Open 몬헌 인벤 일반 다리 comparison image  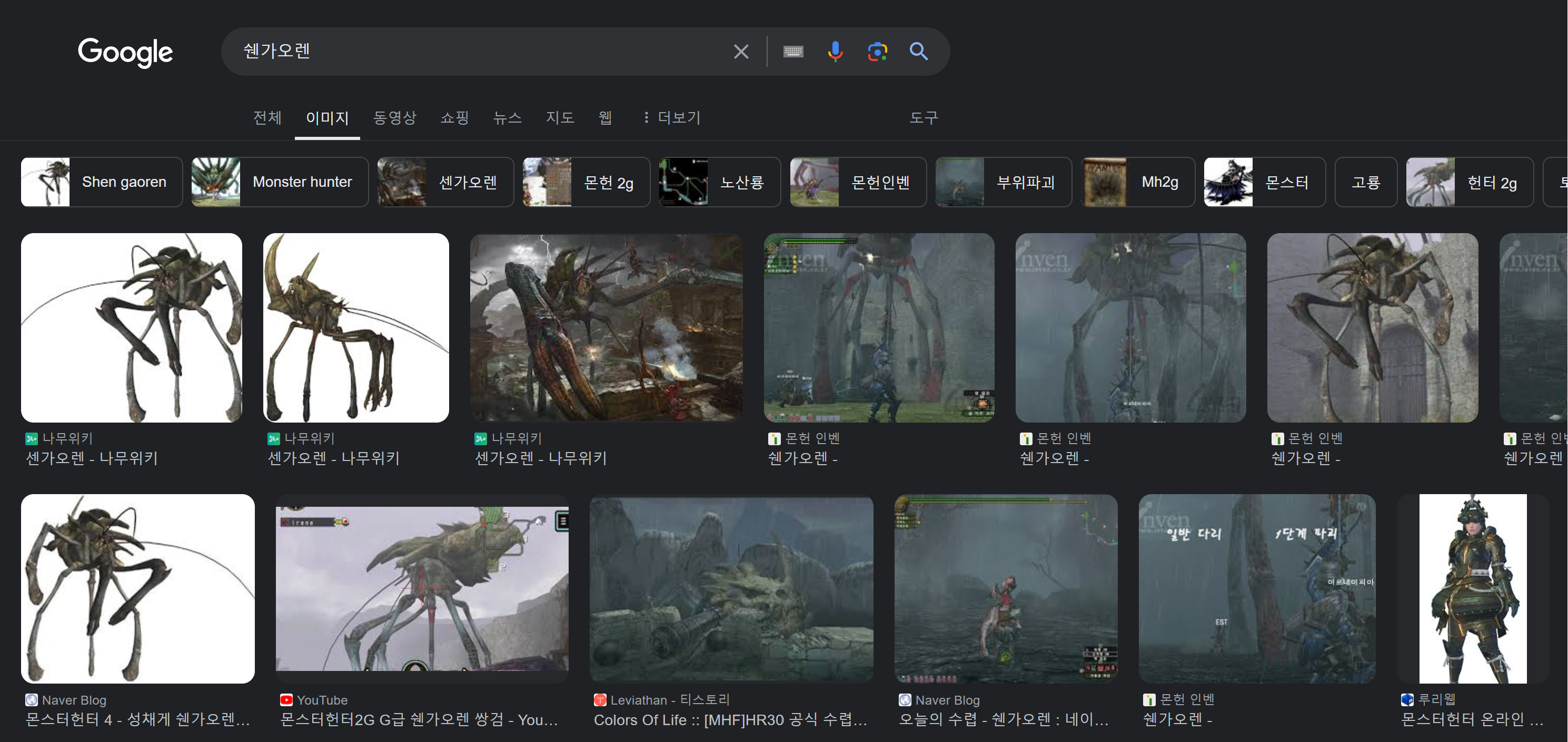pos(1257,588)
